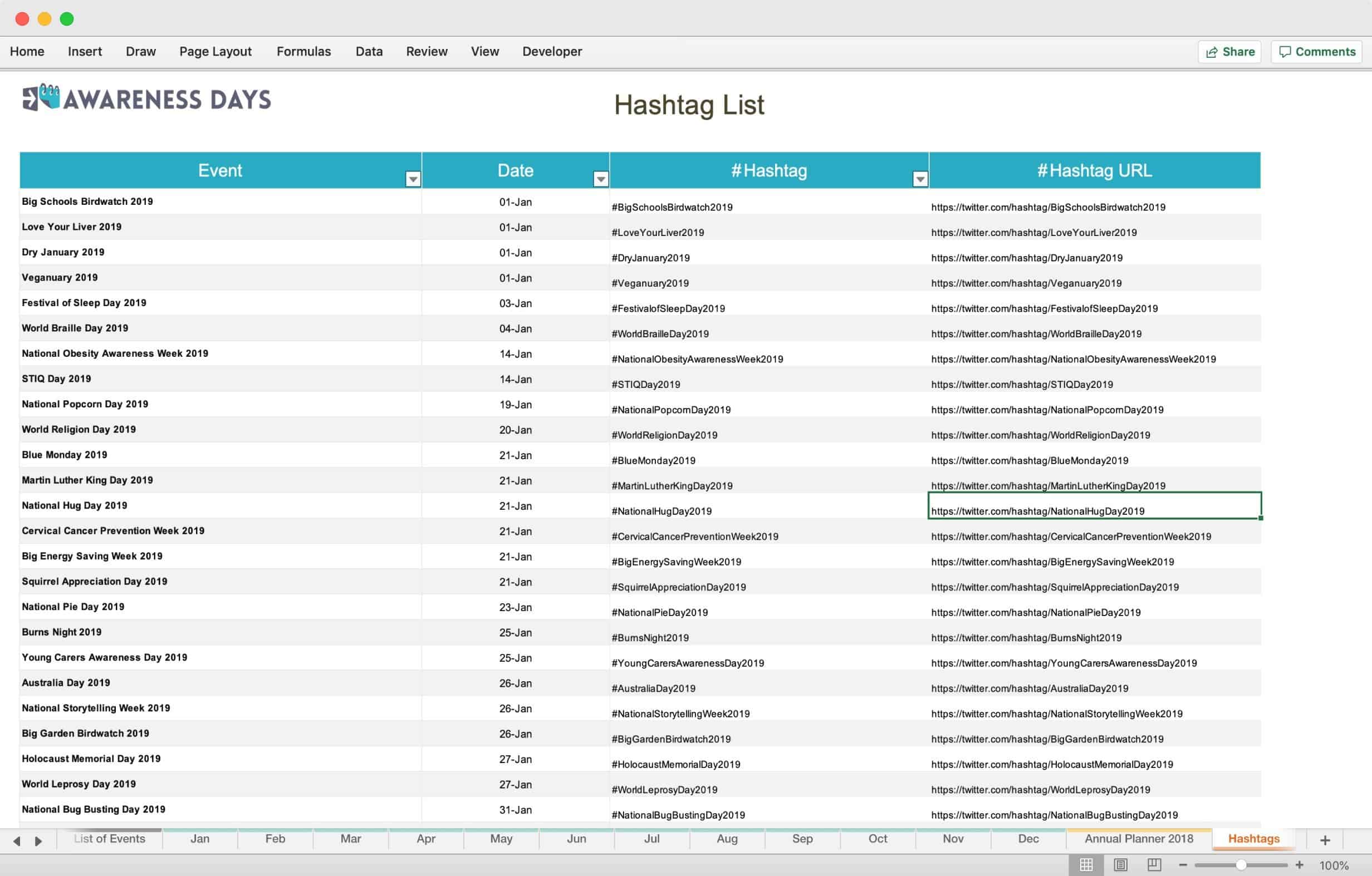Open the Review ribbon tab
The image size is (1372, 876).
coord(427,51)
